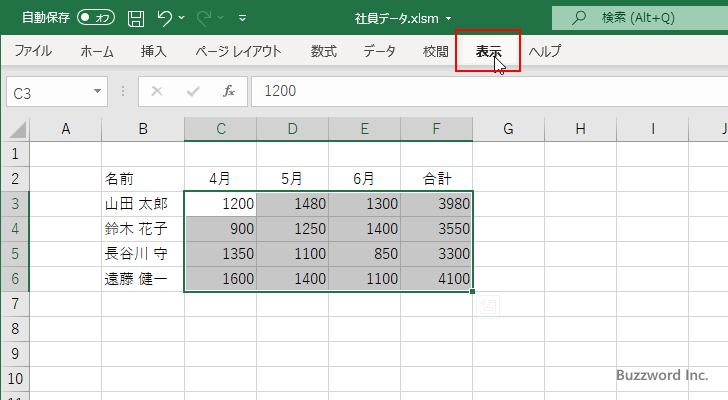The image size is (728, 400).
Task: Click the 5月 header cell
Action: pos(292,179)
